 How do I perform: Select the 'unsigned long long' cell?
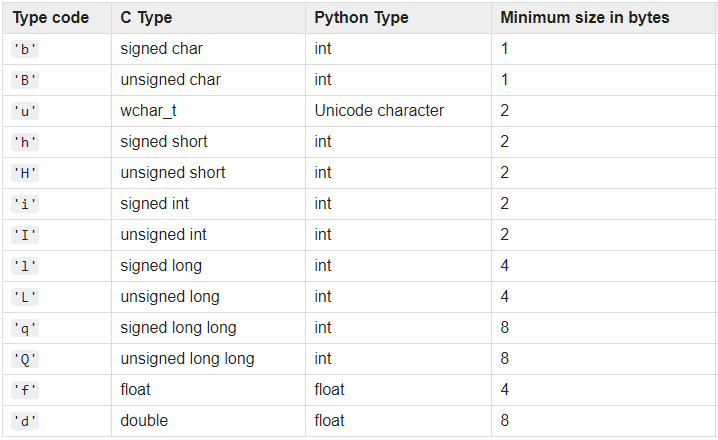coord(187,359)
